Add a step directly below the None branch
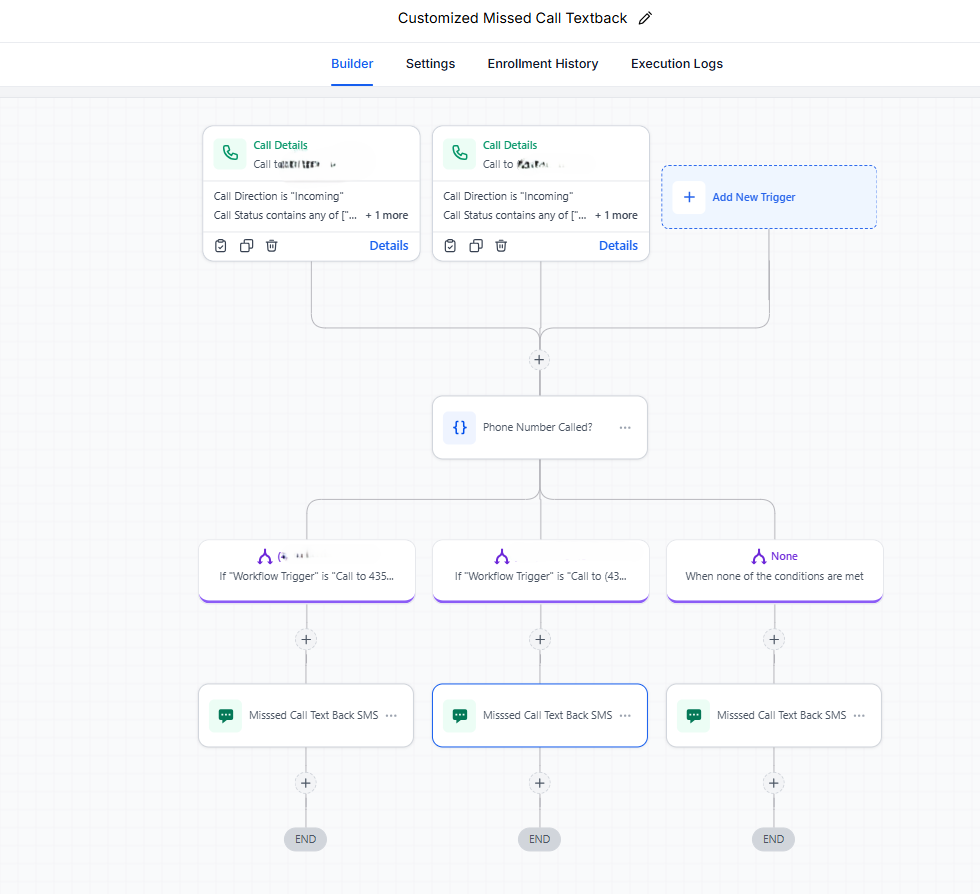This screenshot has height=894, width=980. pyautogui.click(x=774, y=640)
